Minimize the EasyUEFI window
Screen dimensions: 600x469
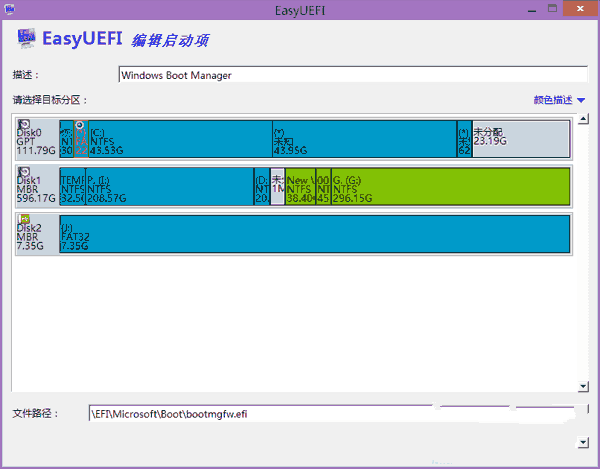[532, 9]
